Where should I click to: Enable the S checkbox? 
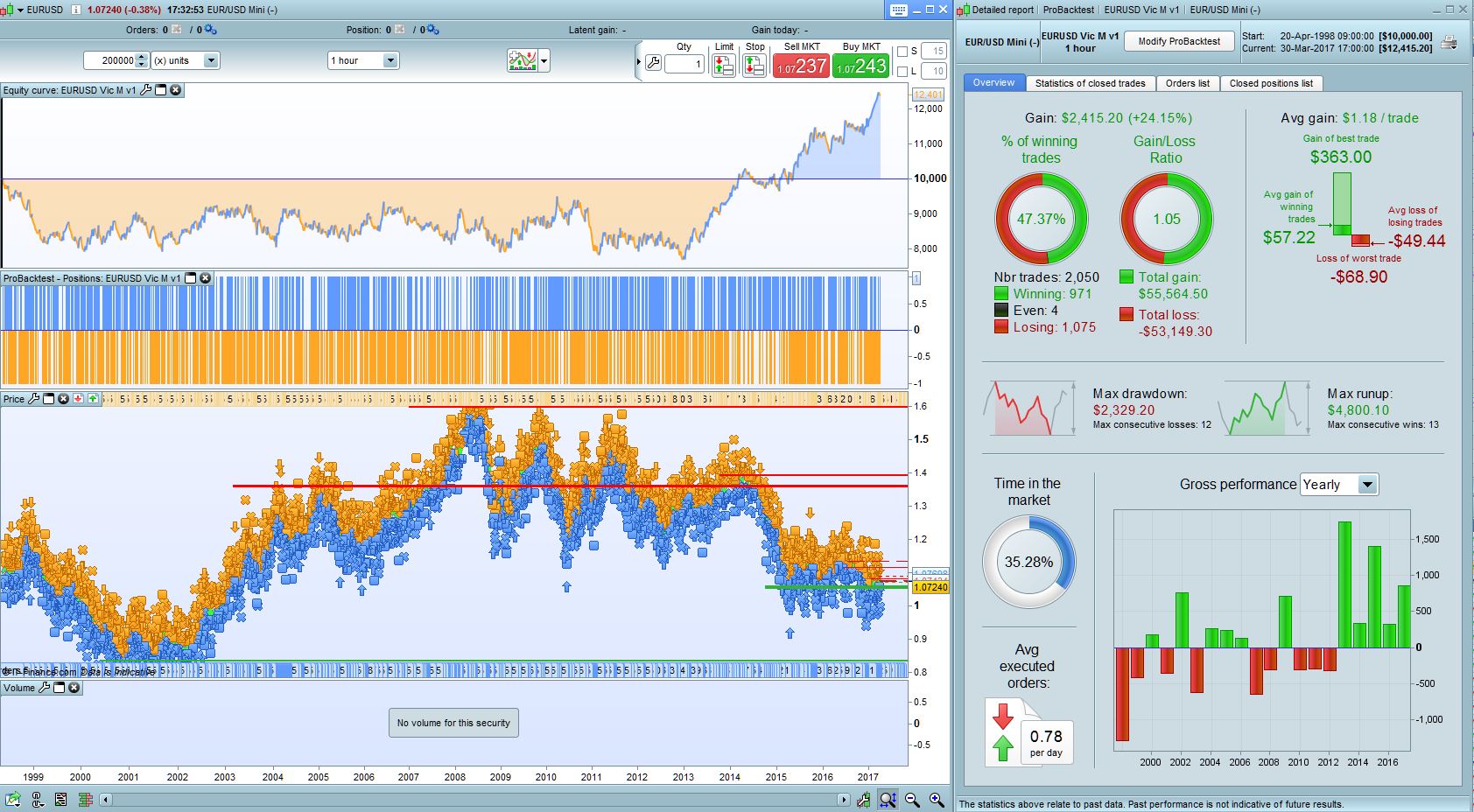(902, 52)
